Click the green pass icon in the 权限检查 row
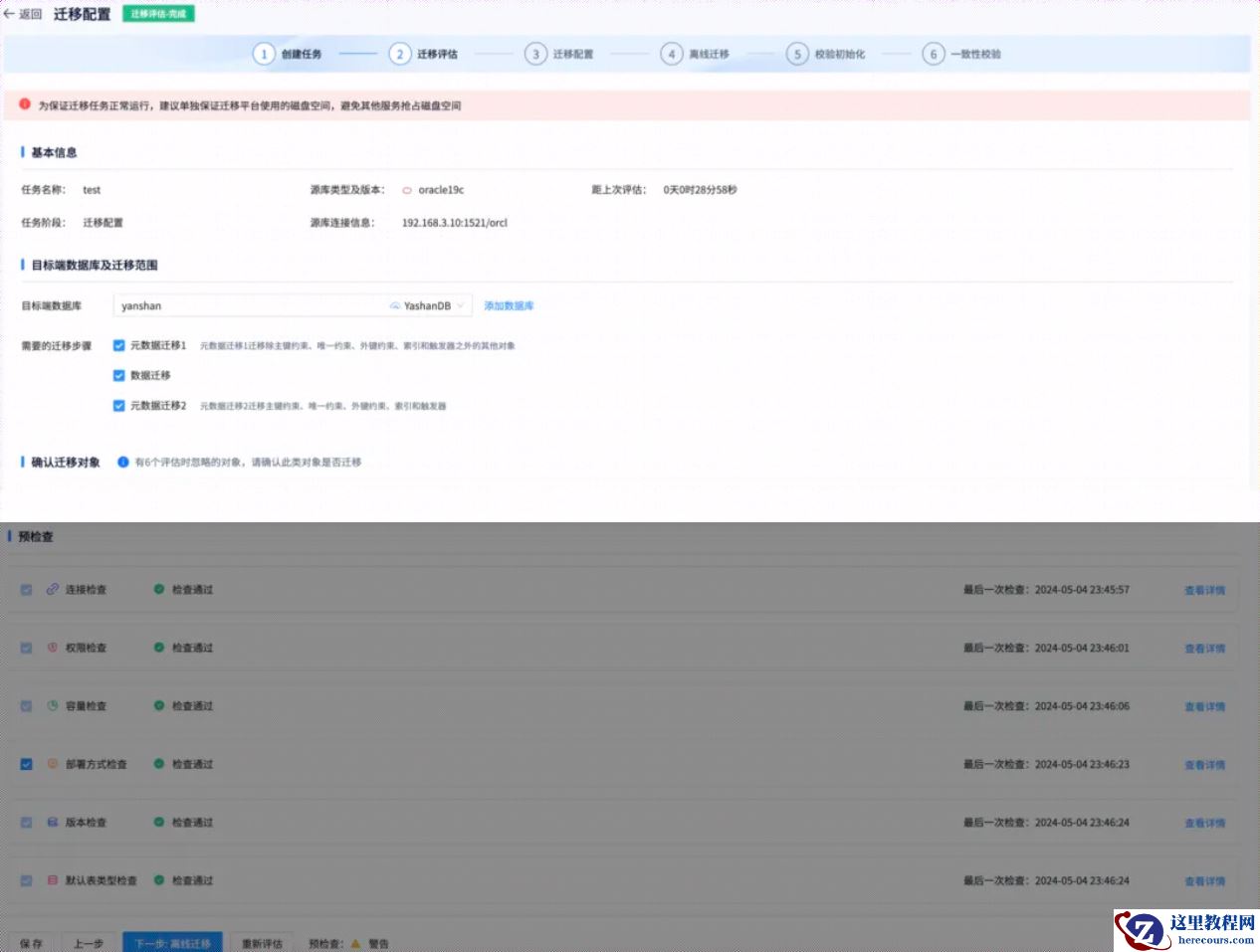This screenshot has width=1260, height=952. pyautogui.click(x=159, y=647)
